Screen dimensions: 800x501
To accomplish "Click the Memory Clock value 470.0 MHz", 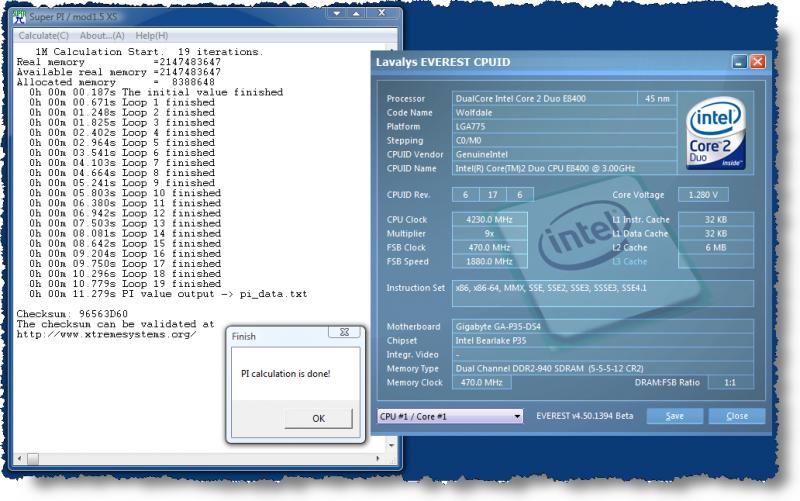I will pos(482,382).
